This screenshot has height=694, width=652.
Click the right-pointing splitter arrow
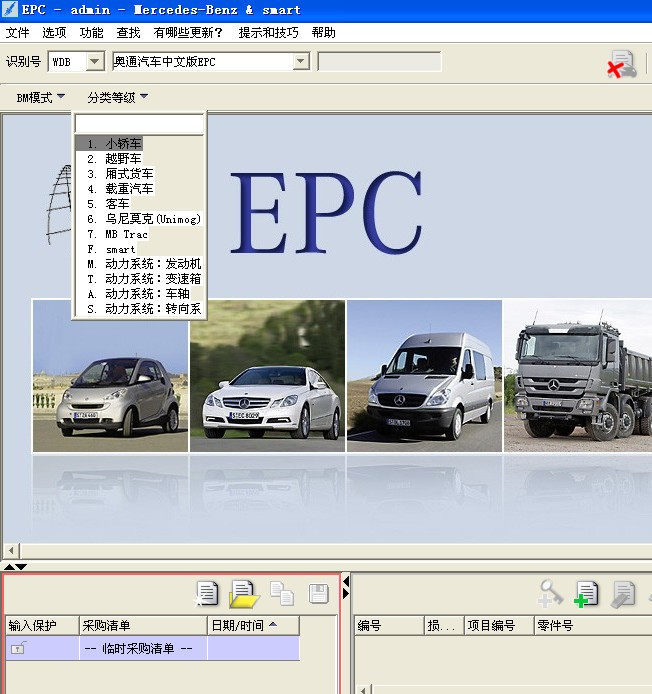tap(346, 593)
